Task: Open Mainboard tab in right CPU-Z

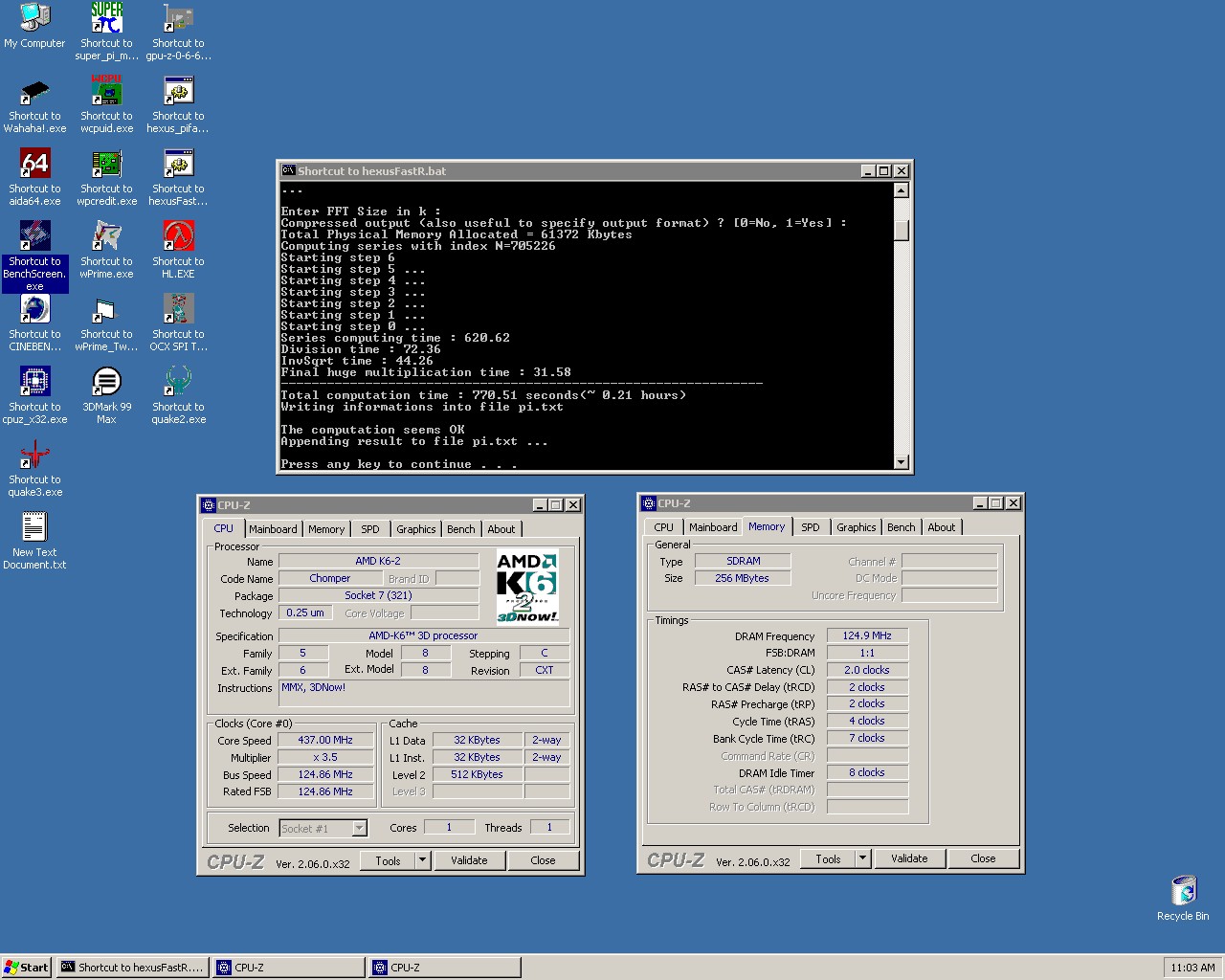Action: point(713,527)
